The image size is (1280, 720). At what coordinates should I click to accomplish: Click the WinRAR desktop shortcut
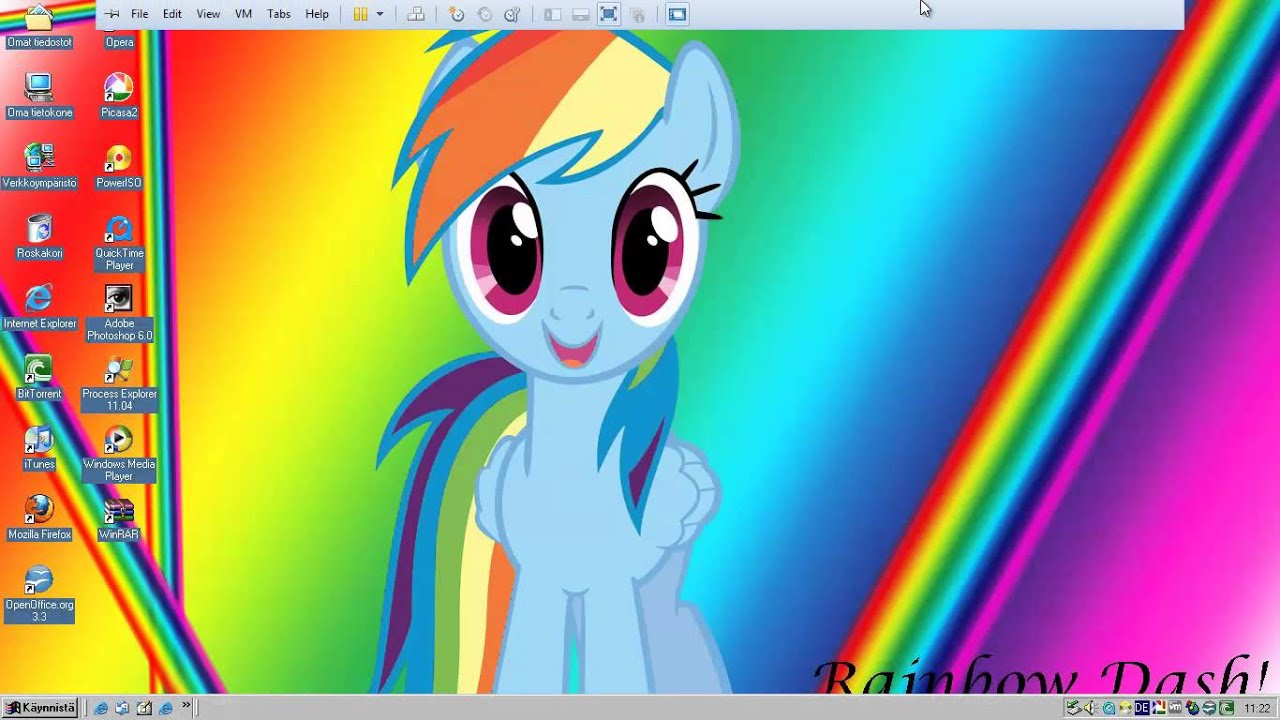point(119,518)
